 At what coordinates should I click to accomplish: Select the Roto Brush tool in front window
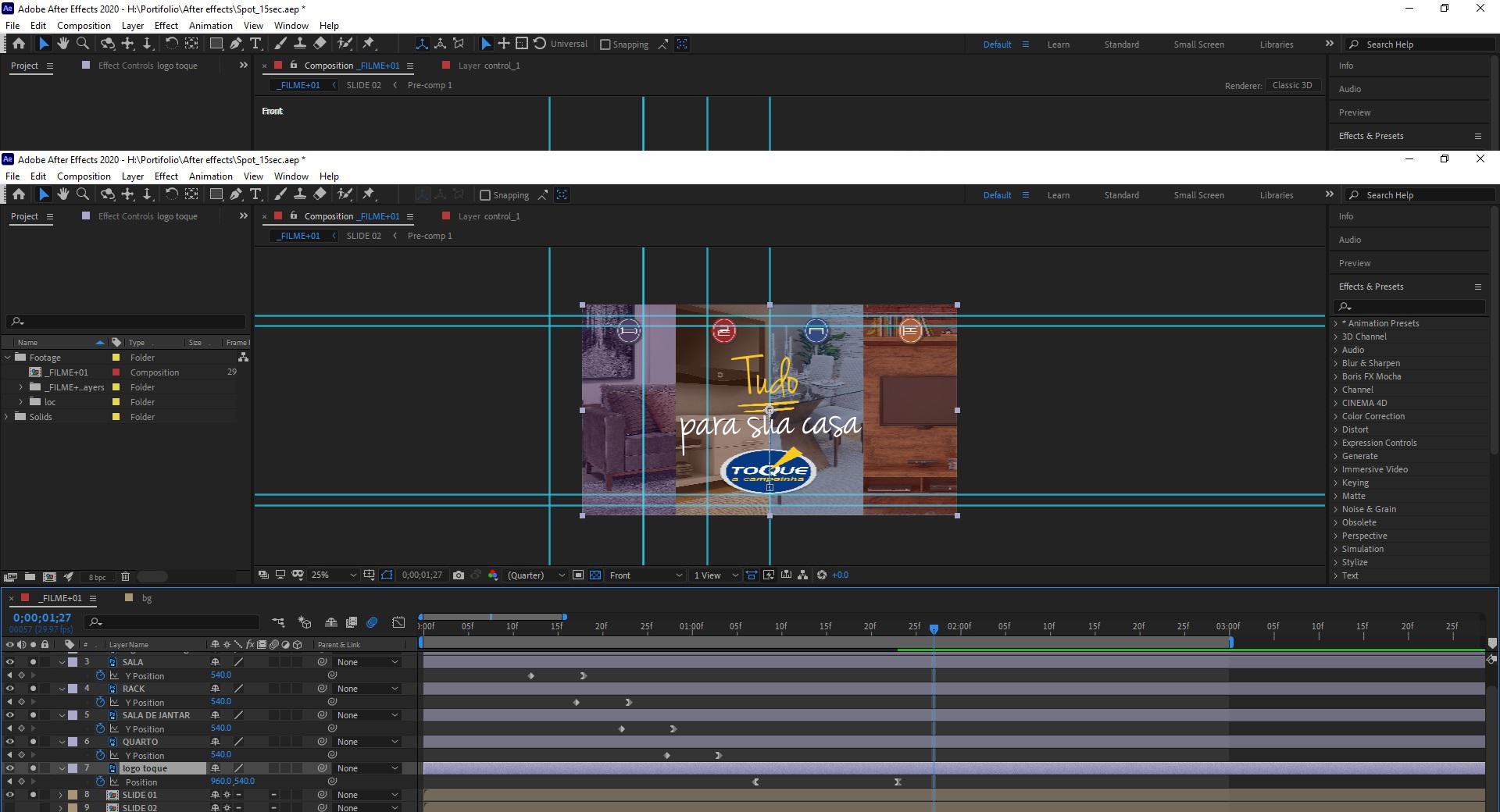pyautogui.click(x=345, y=194)
